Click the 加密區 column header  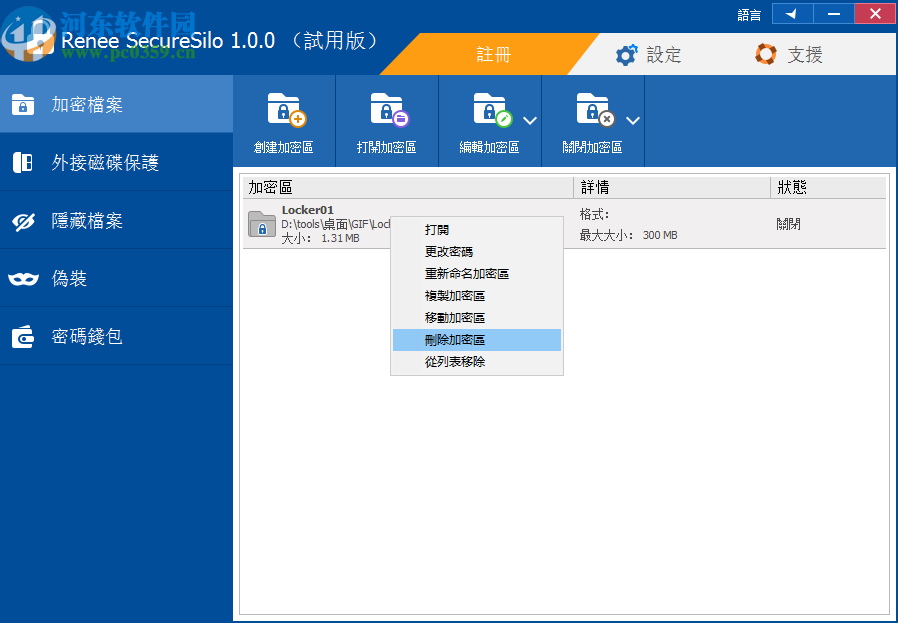click(408, 187)
